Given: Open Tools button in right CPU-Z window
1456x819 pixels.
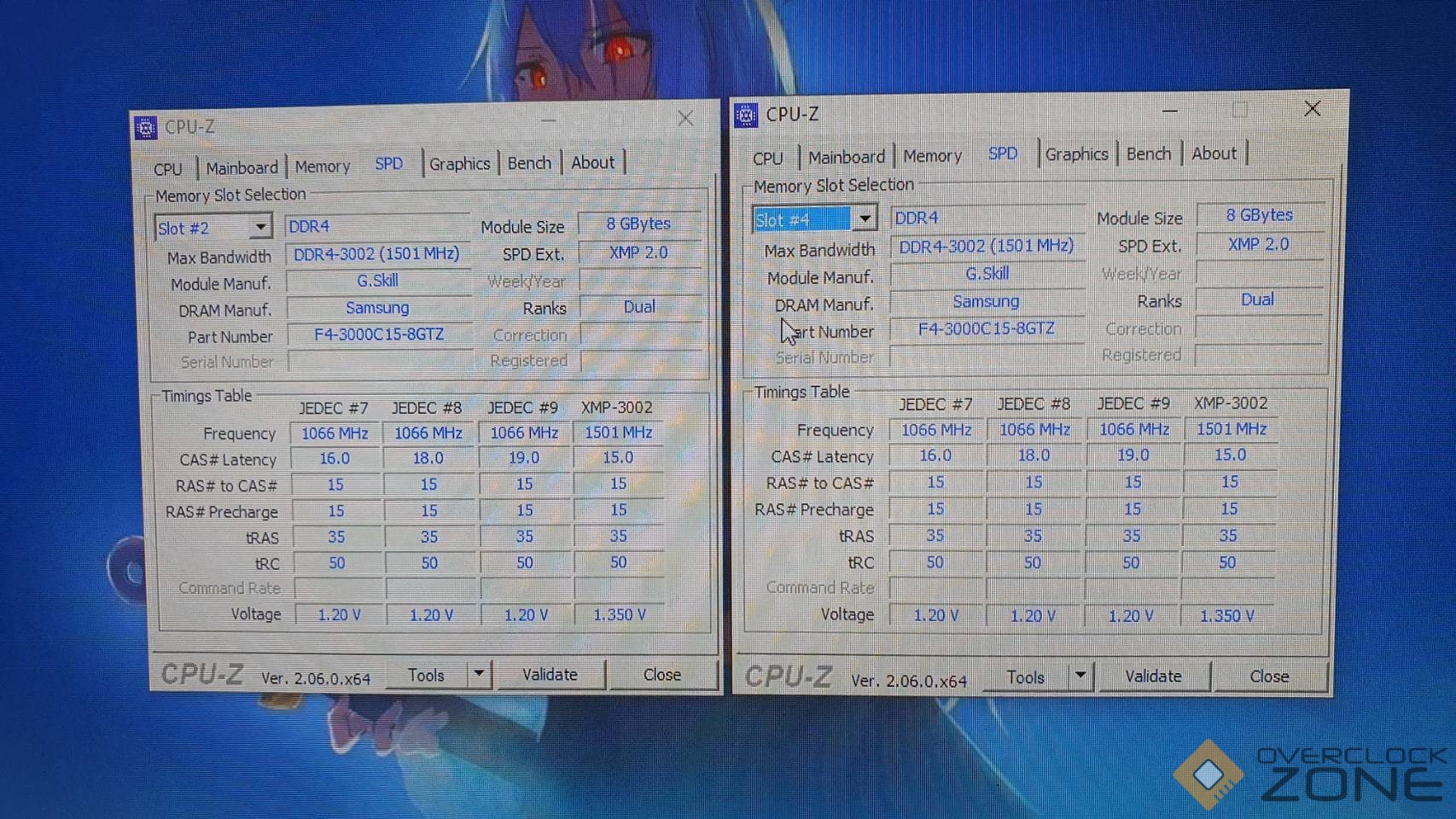Looking at the screenshot, I should [x=1025, y=677].
